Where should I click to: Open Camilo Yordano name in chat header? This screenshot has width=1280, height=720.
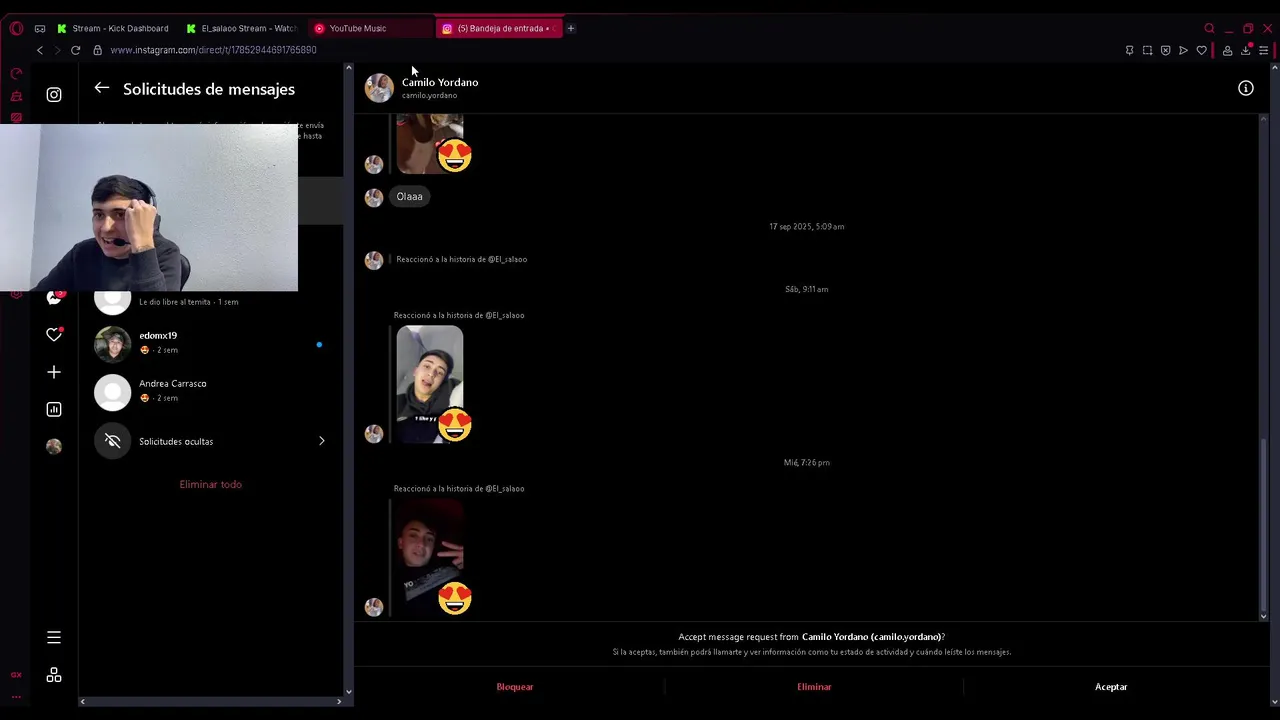coord(440,82)
